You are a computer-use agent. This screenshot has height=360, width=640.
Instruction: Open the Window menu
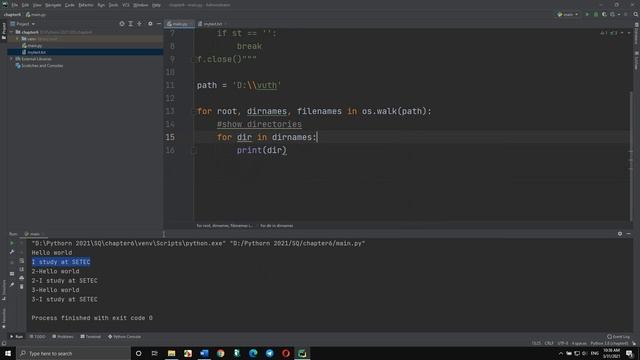pyautogui.click(x=140, y=5)
